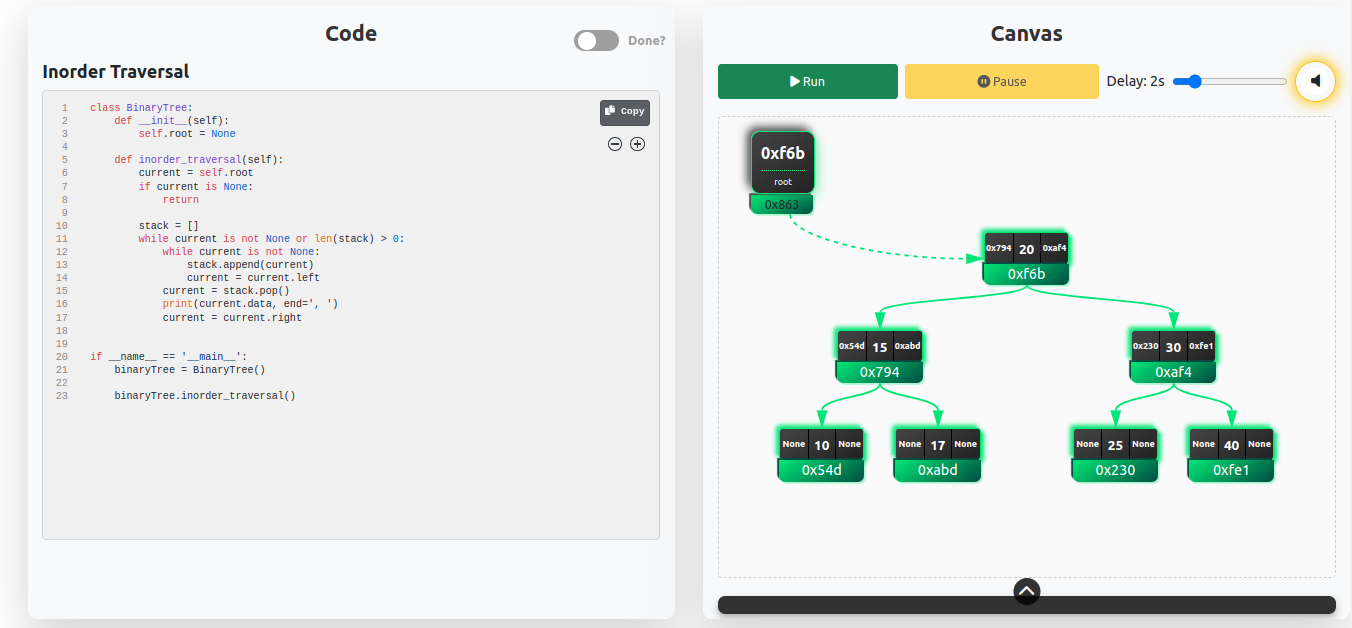
Task: Click the Code panel header
Action: pos(350,33)
